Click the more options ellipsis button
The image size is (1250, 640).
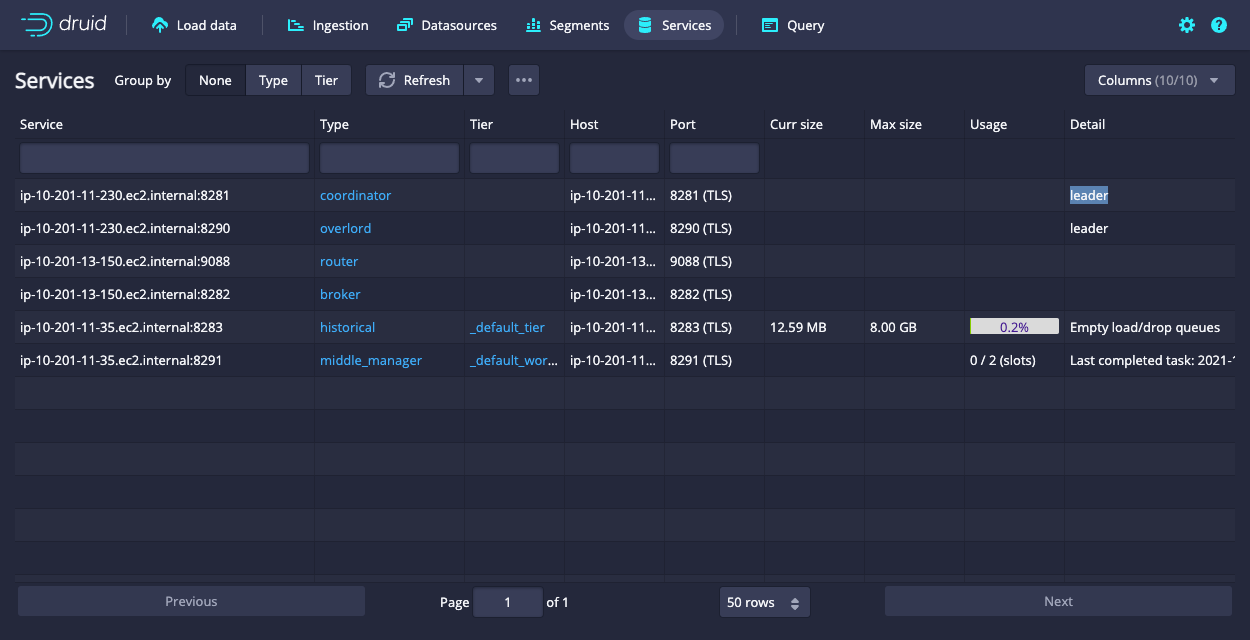tap(523, 80)
